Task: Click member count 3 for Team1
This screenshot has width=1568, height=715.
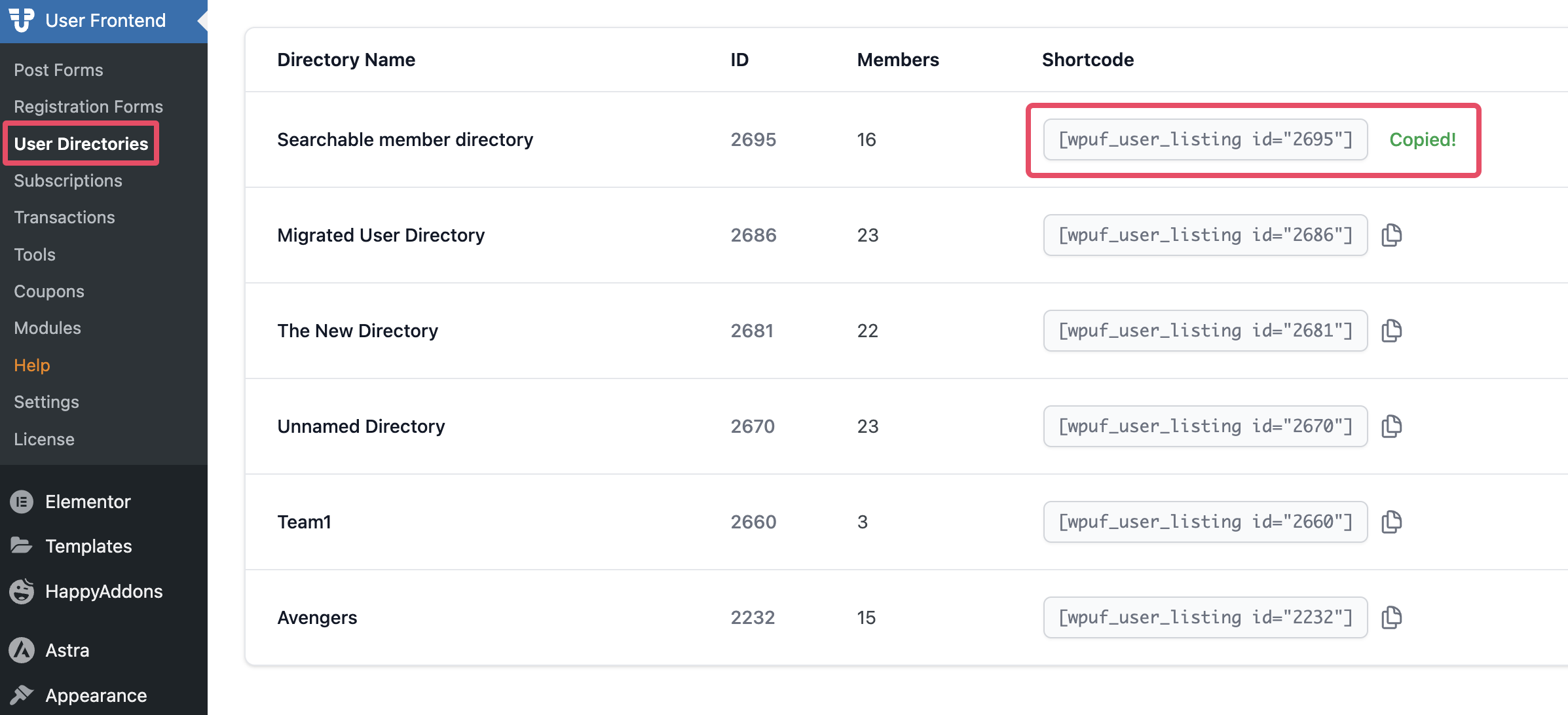Action: tap(863, 522)
